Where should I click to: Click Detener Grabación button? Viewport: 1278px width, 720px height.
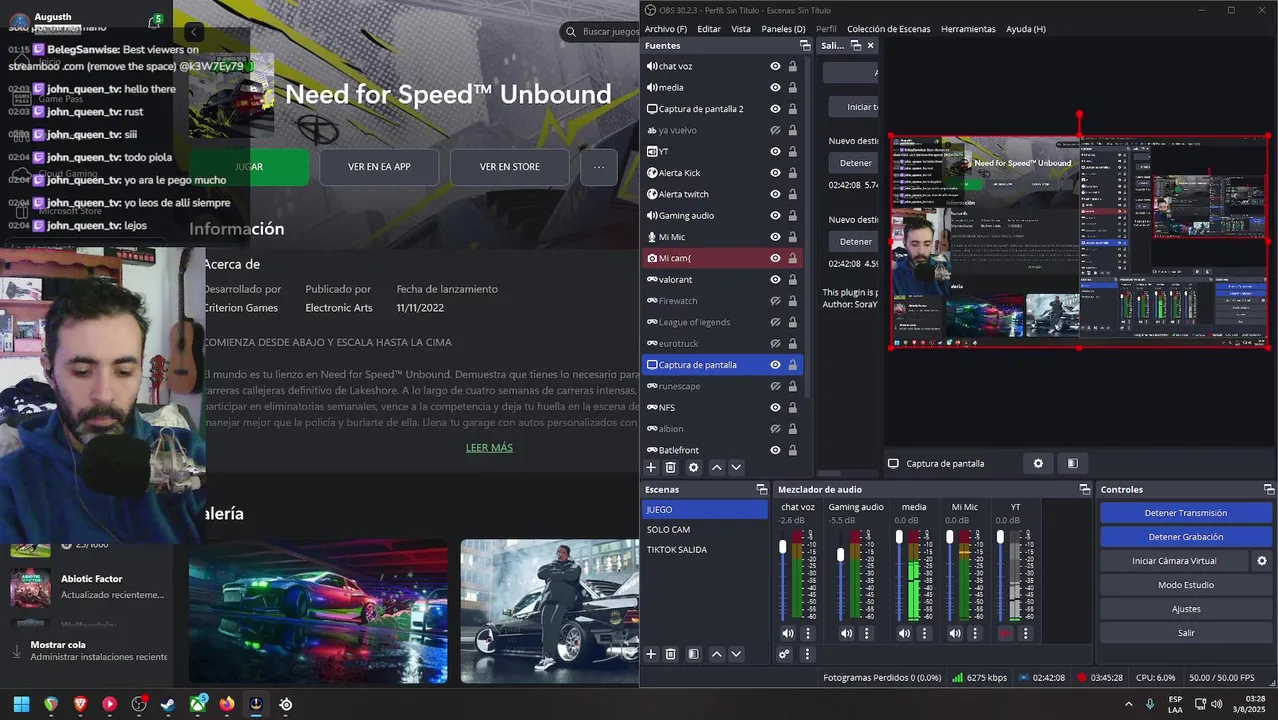(x=1186, y=537)
